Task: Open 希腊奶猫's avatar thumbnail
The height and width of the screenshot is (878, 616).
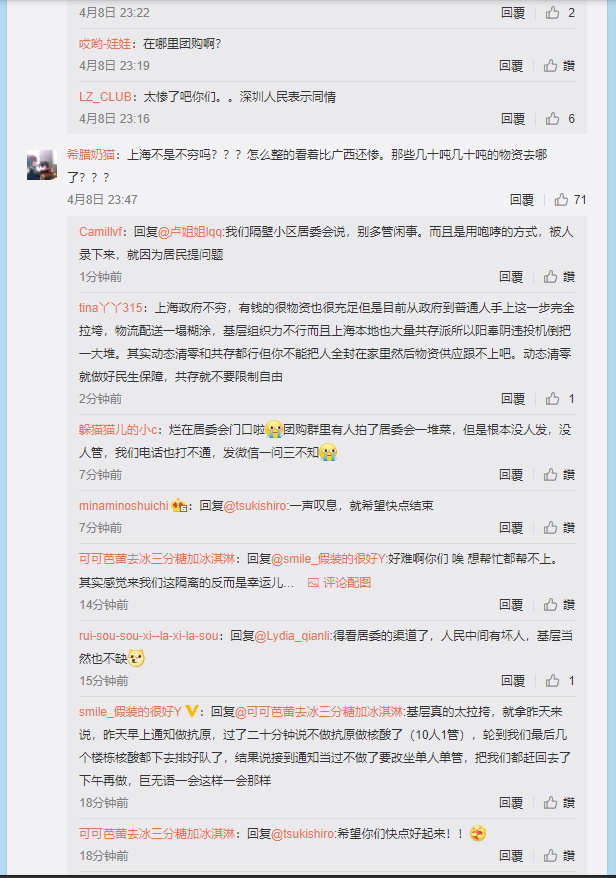Action: pyautogui.click(x=42, y=165)
